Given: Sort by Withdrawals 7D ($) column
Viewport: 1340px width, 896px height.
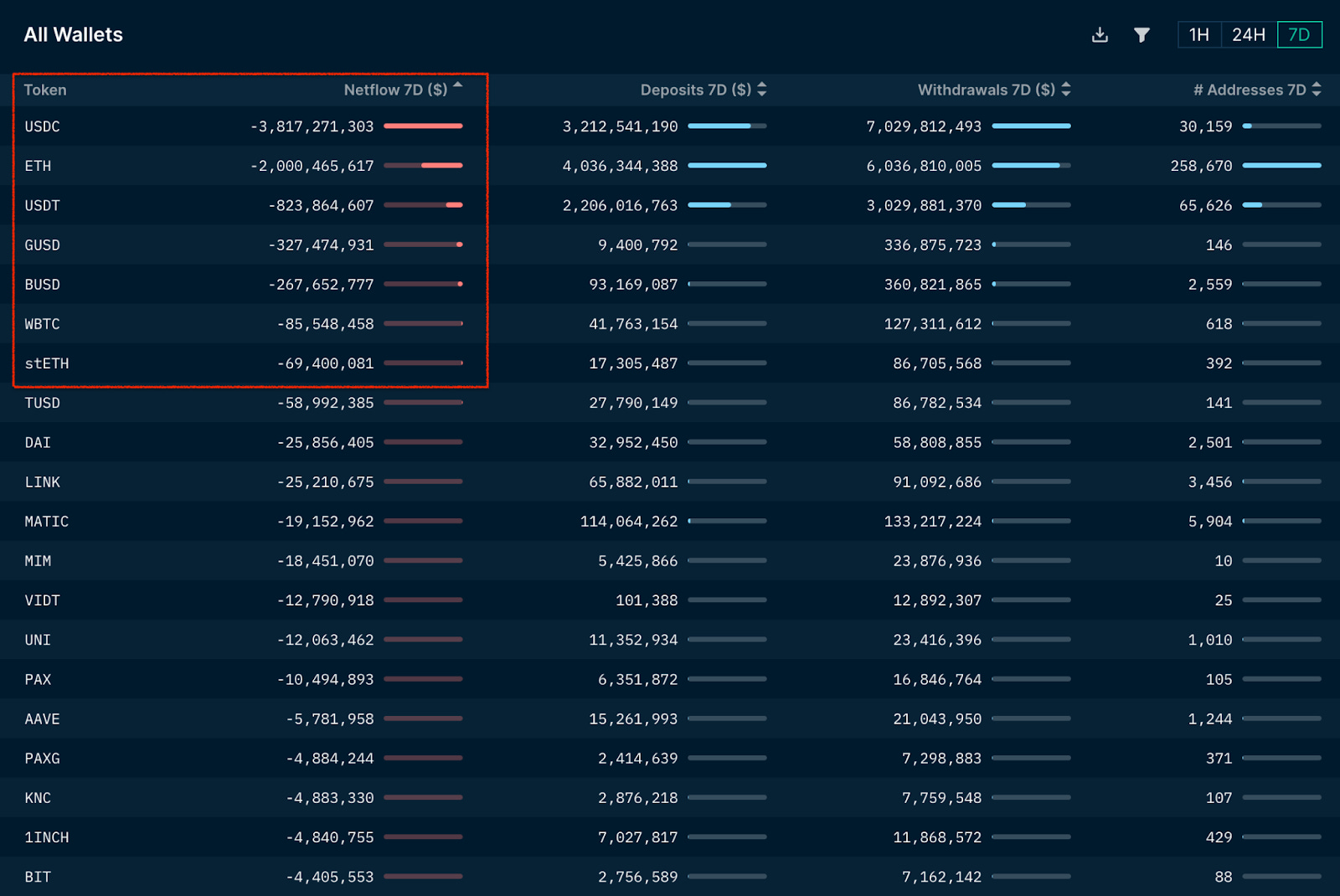Looking at the screenshot, I should 994,90.
